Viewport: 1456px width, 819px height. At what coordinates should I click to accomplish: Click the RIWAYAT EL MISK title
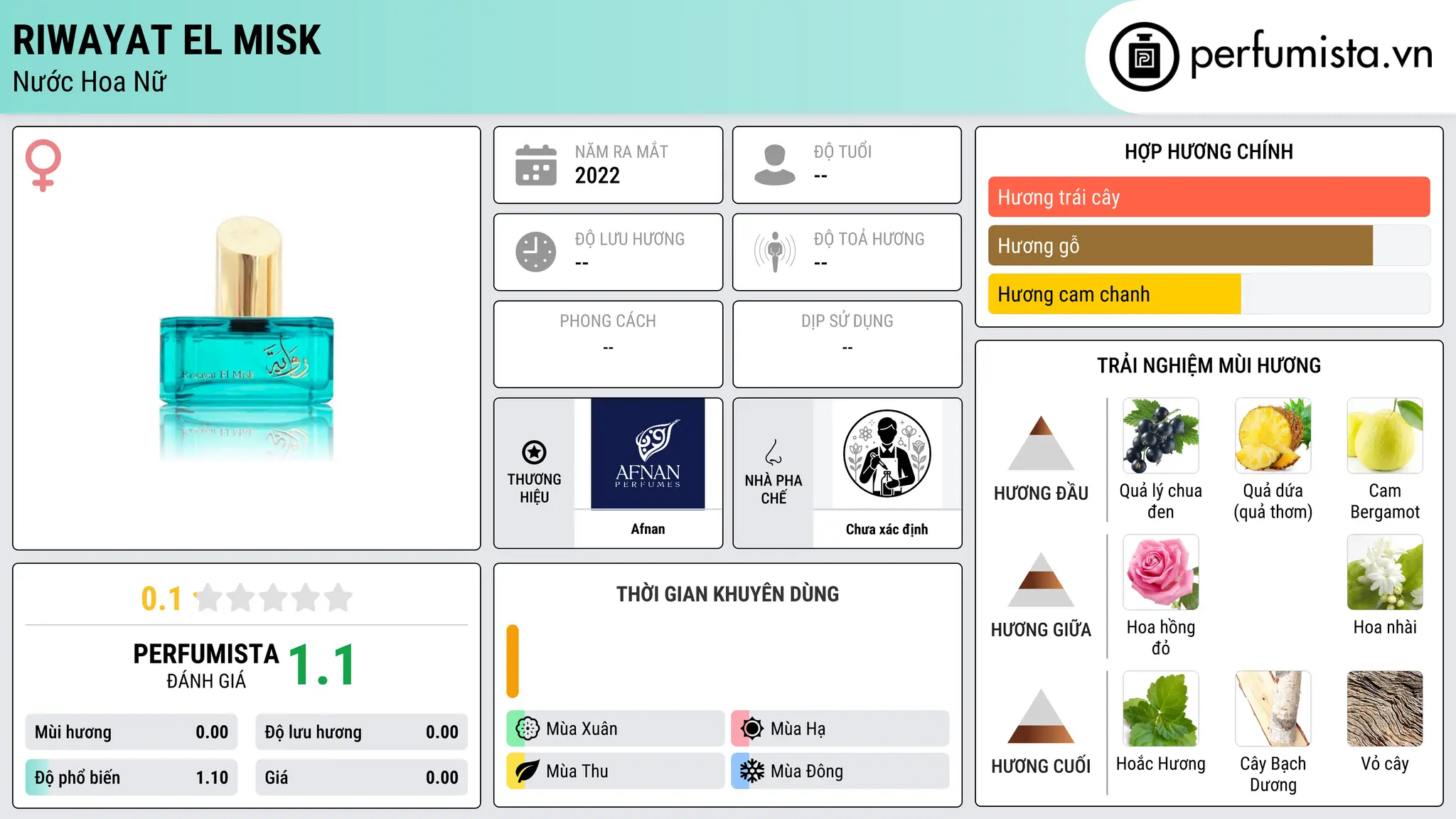tap(167, 40)
